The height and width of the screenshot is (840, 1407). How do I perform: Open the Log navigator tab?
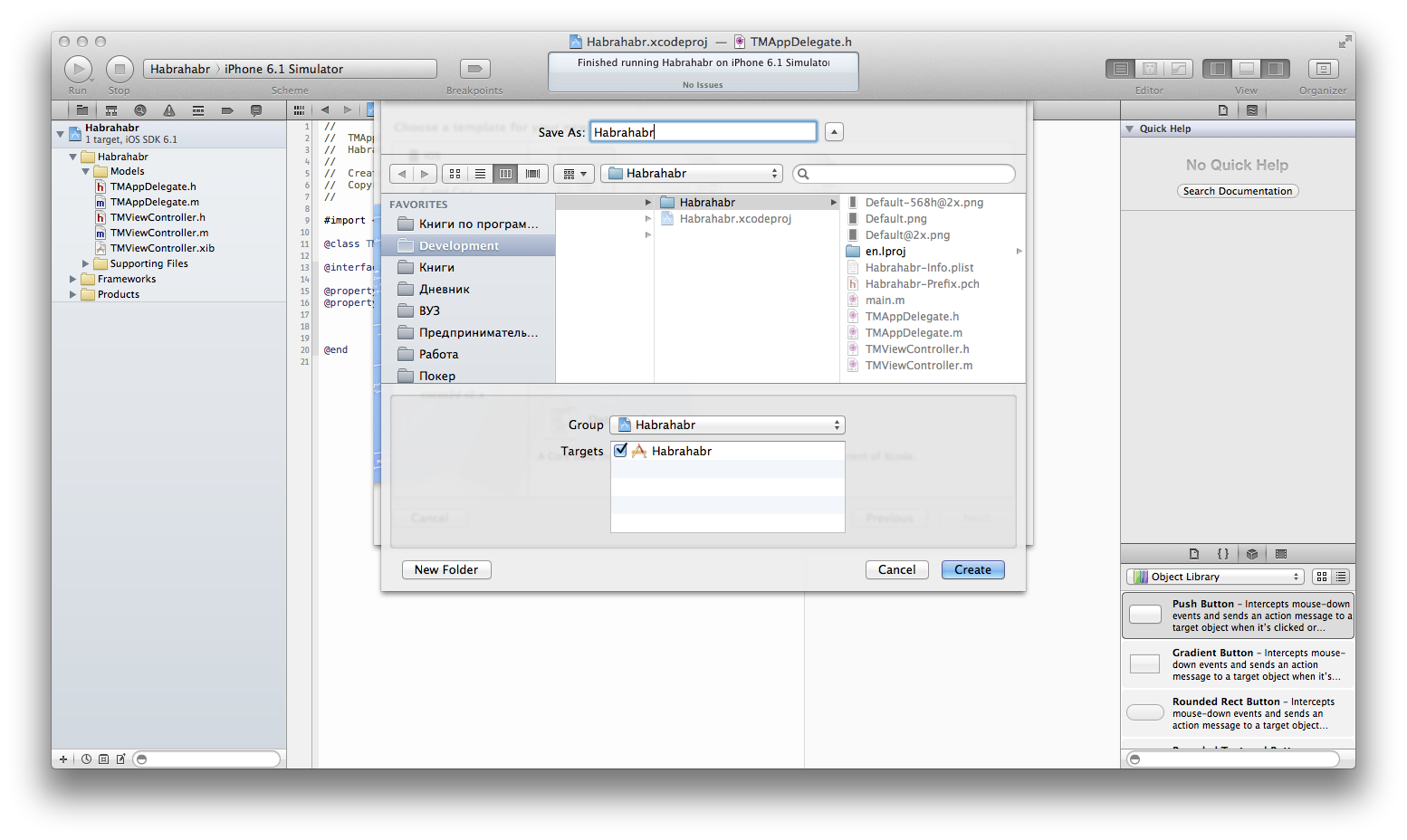[256, 110]
